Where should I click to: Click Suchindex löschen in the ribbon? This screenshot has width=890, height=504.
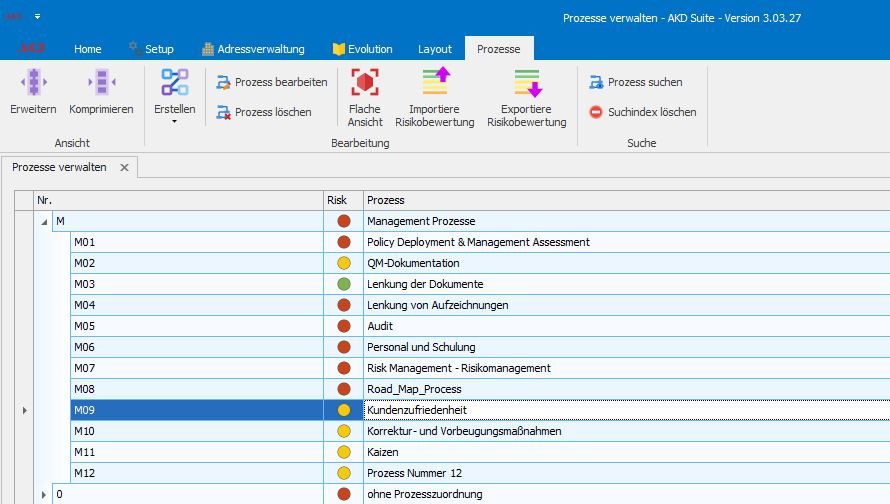coord(643,112)
